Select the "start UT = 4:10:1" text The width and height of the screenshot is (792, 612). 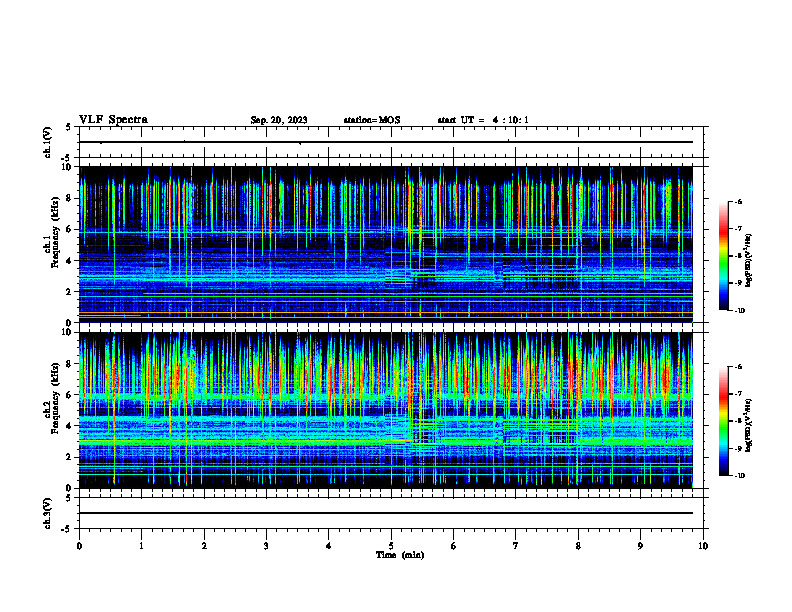(x=483, y=120)
